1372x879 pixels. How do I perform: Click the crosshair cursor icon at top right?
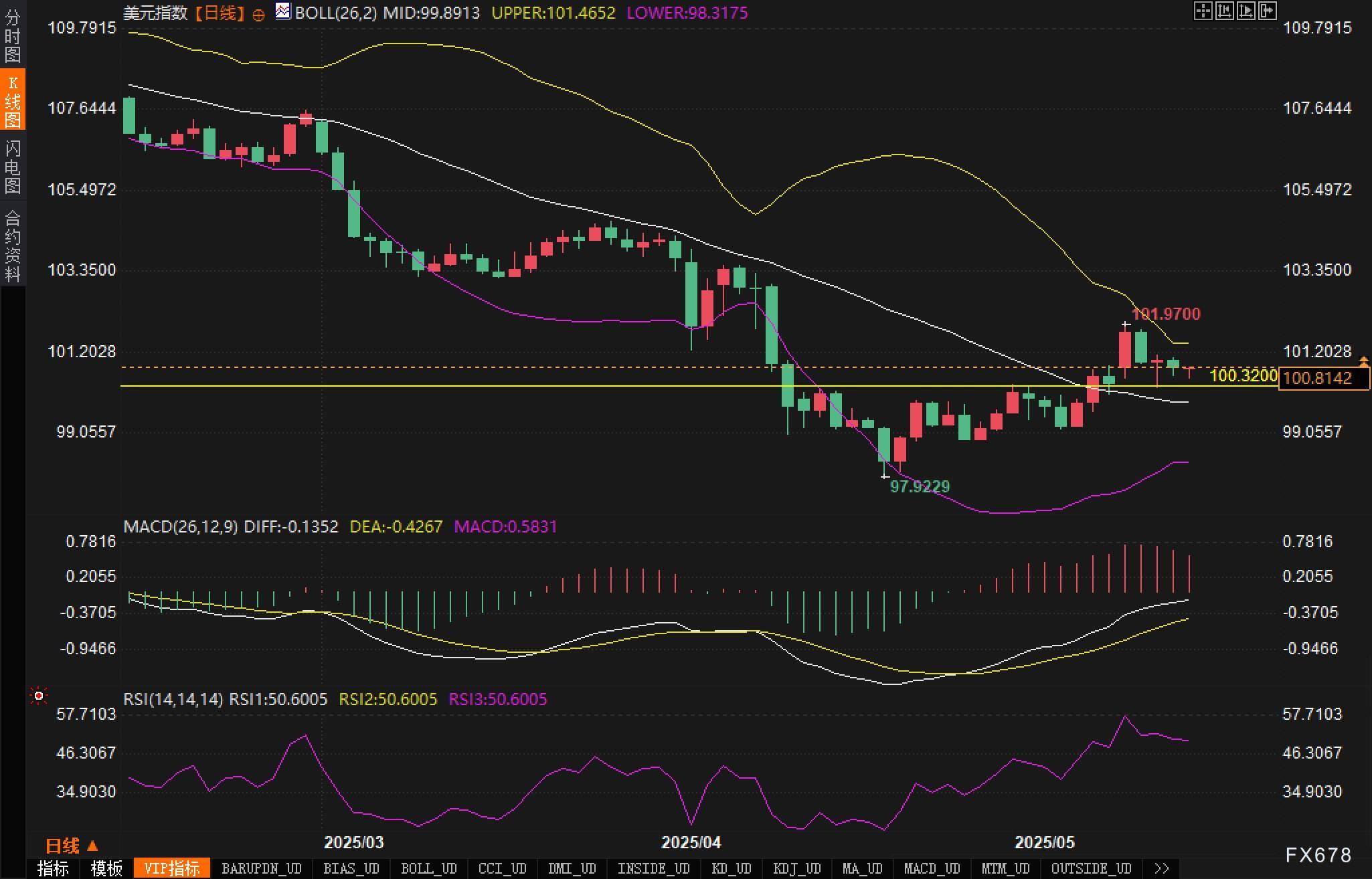click(x=1203, y=11)
